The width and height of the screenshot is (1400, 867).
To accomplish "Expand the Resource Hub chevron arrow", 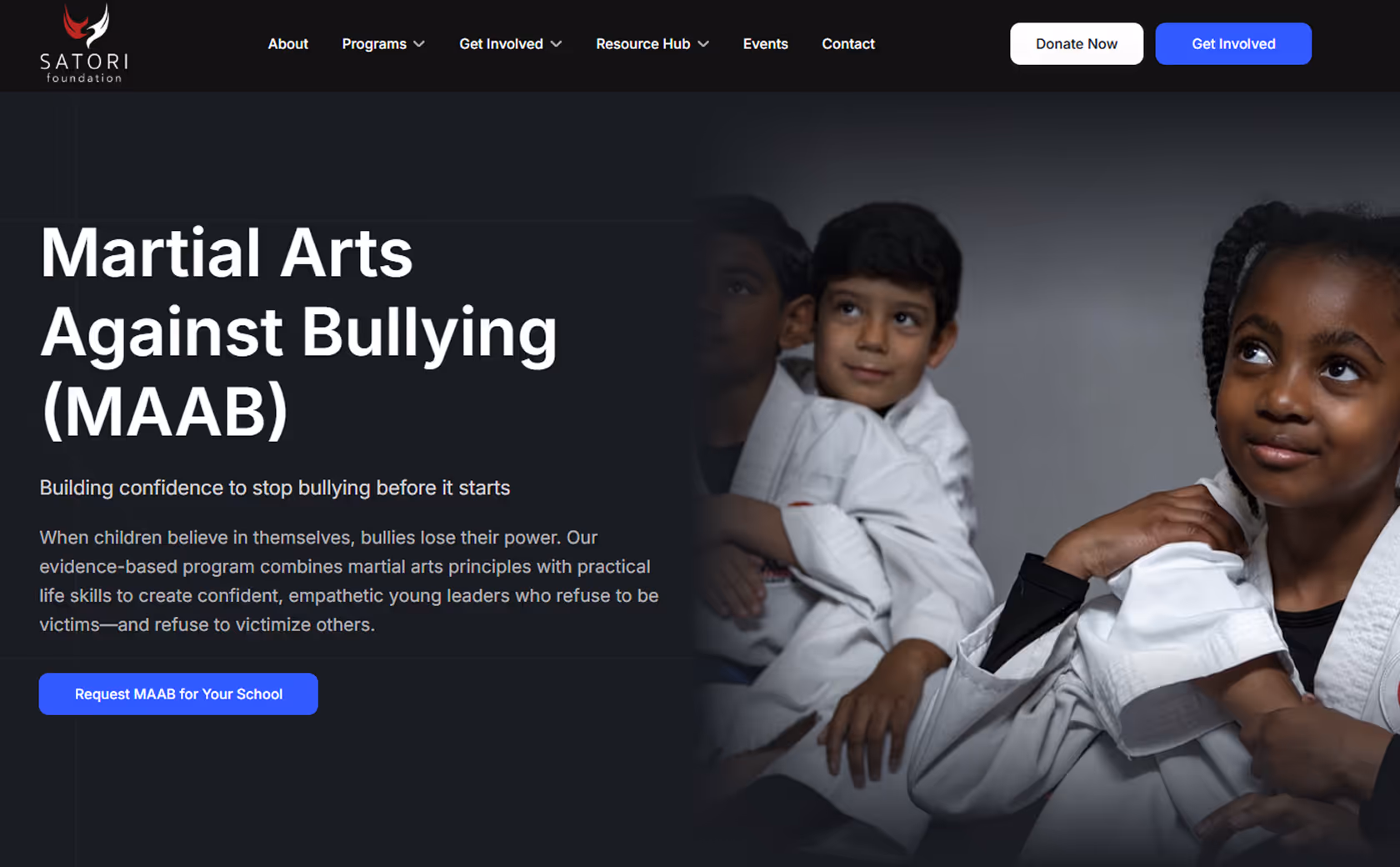I will [703, 44].
